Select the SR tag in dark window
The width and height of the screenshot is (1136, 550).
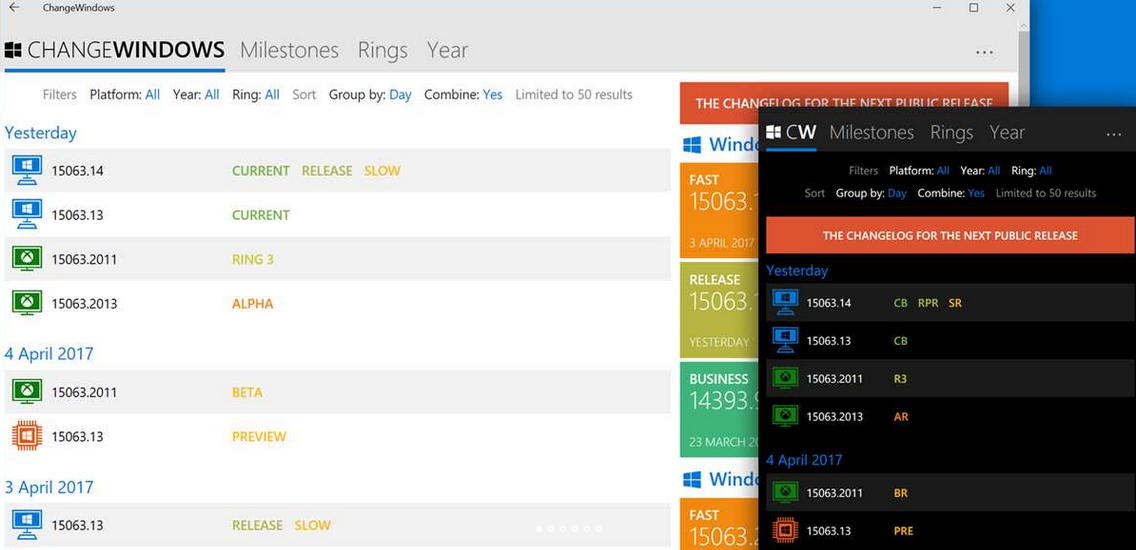[955, 303]
